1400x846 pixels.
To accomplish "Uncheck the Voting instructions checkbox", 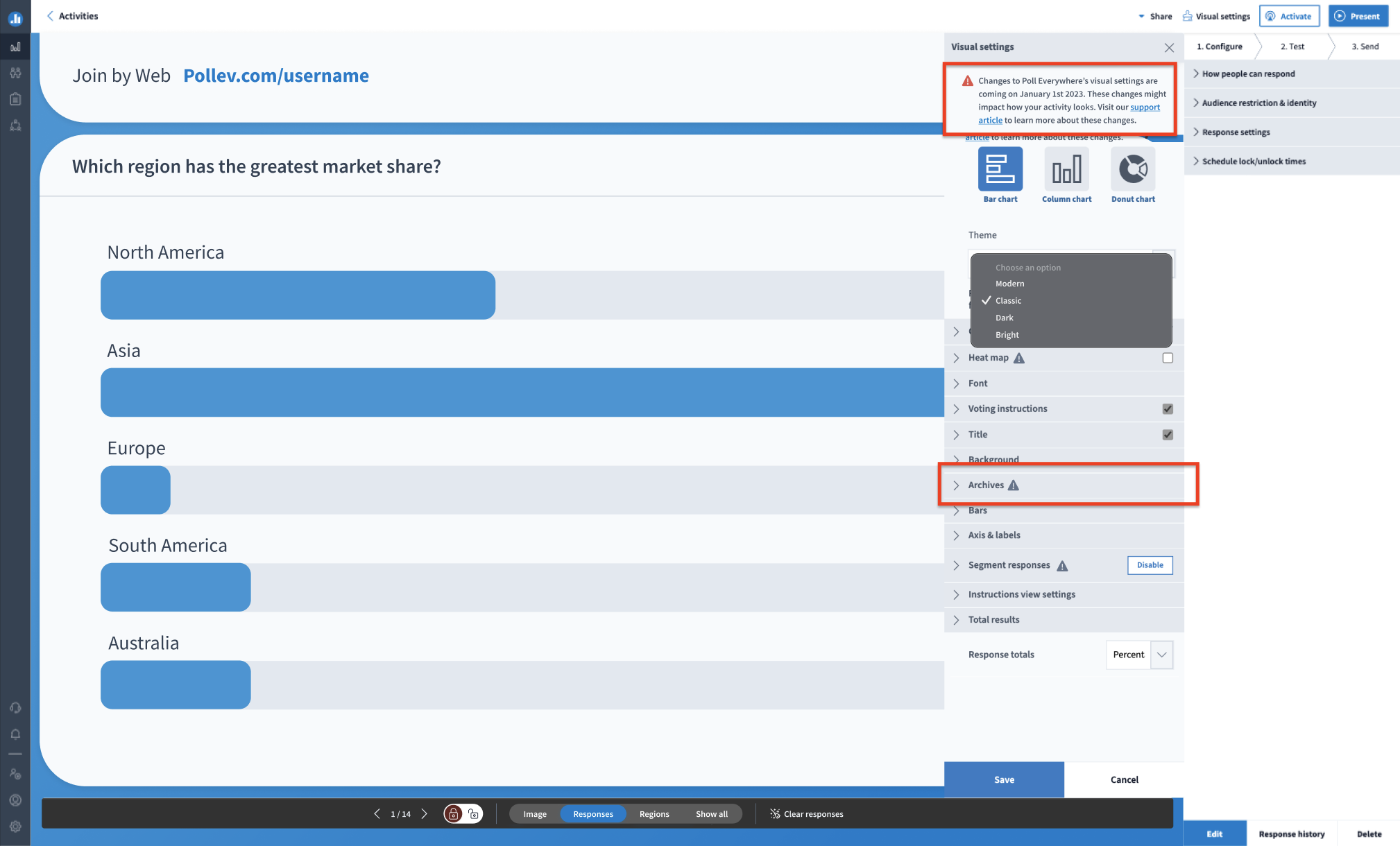I will click(1168, 408).
